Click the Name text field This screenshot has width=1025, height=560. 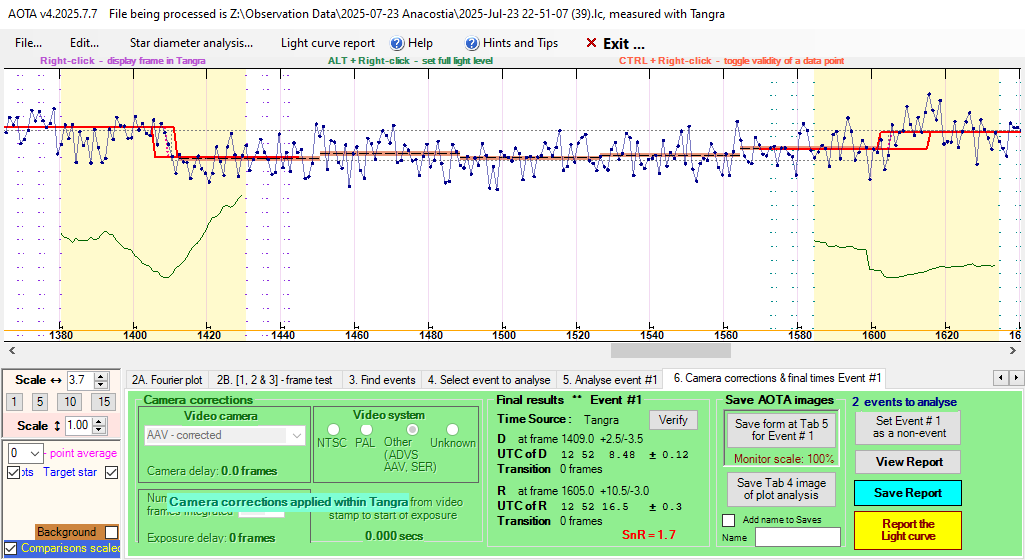pos(797,537)
